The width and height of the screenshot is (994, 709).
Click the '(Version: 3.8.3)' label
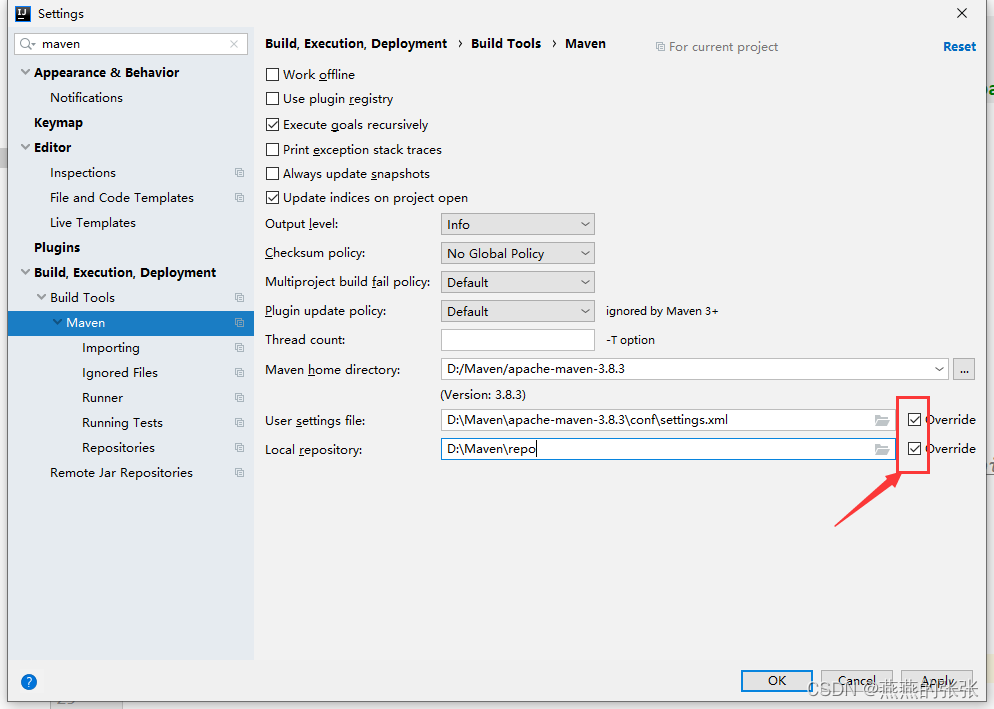483,394
